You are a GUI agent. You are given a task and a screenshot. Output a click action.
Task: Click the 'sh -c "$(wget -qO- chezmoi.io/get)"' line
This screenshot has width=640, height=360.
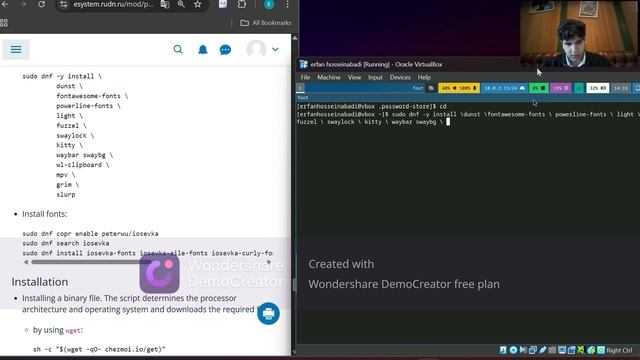[99, 349]
